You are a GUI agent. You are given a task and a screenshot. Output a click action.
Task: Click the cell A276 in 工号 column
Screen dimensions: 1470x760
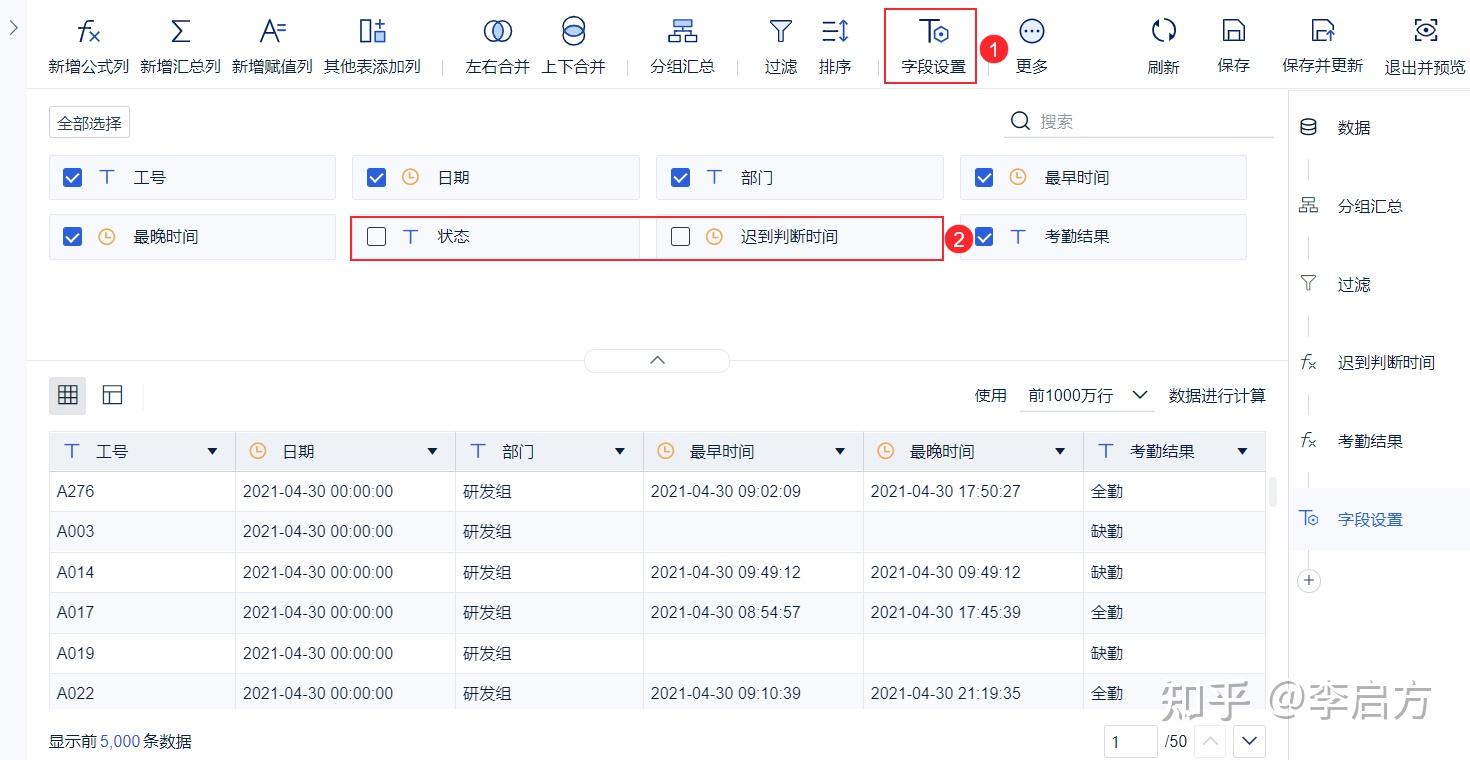click(x=142, y=492)
